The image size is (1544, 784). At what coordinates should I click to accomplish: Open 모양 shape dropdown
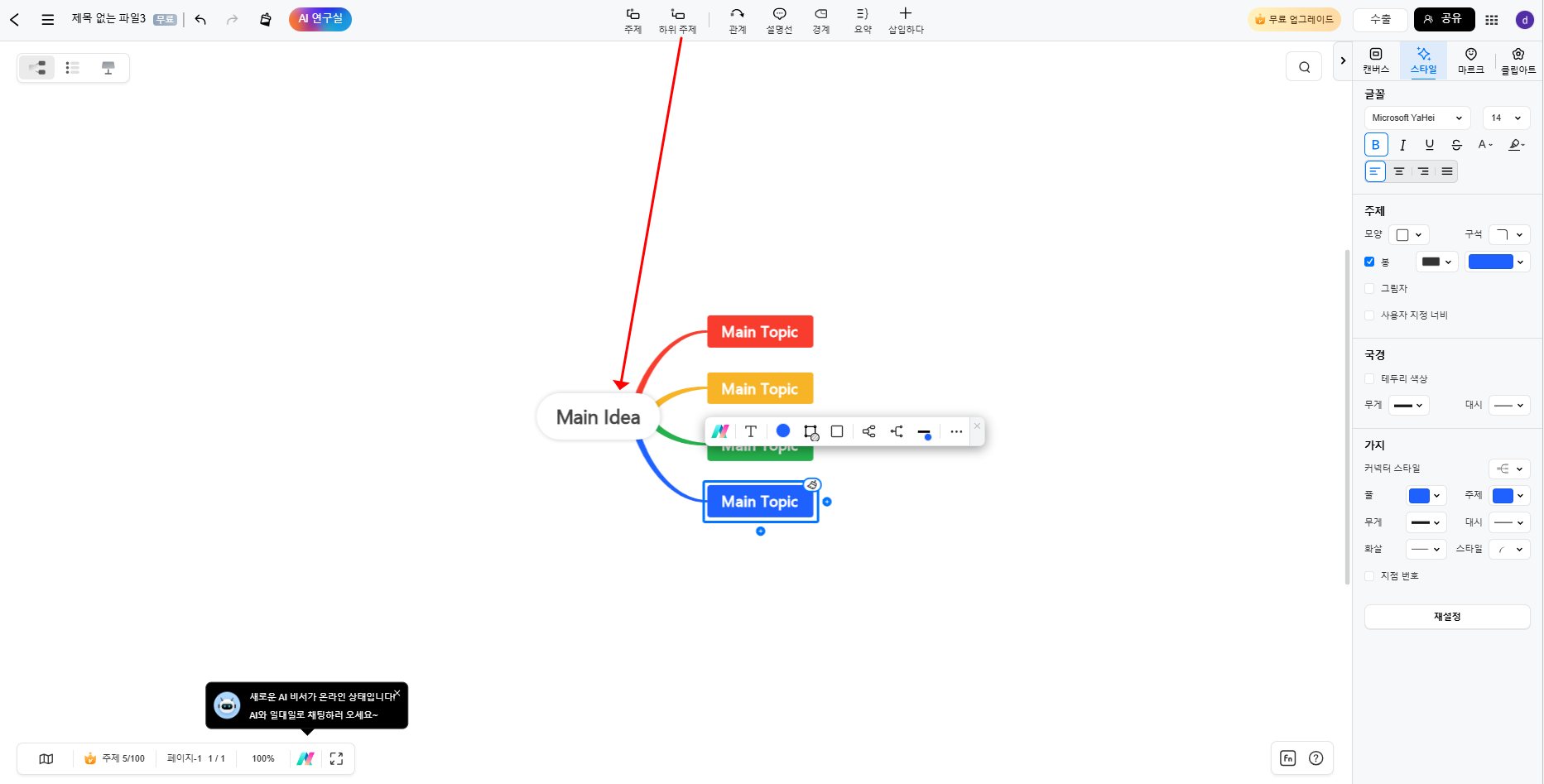click(1409, 235)
